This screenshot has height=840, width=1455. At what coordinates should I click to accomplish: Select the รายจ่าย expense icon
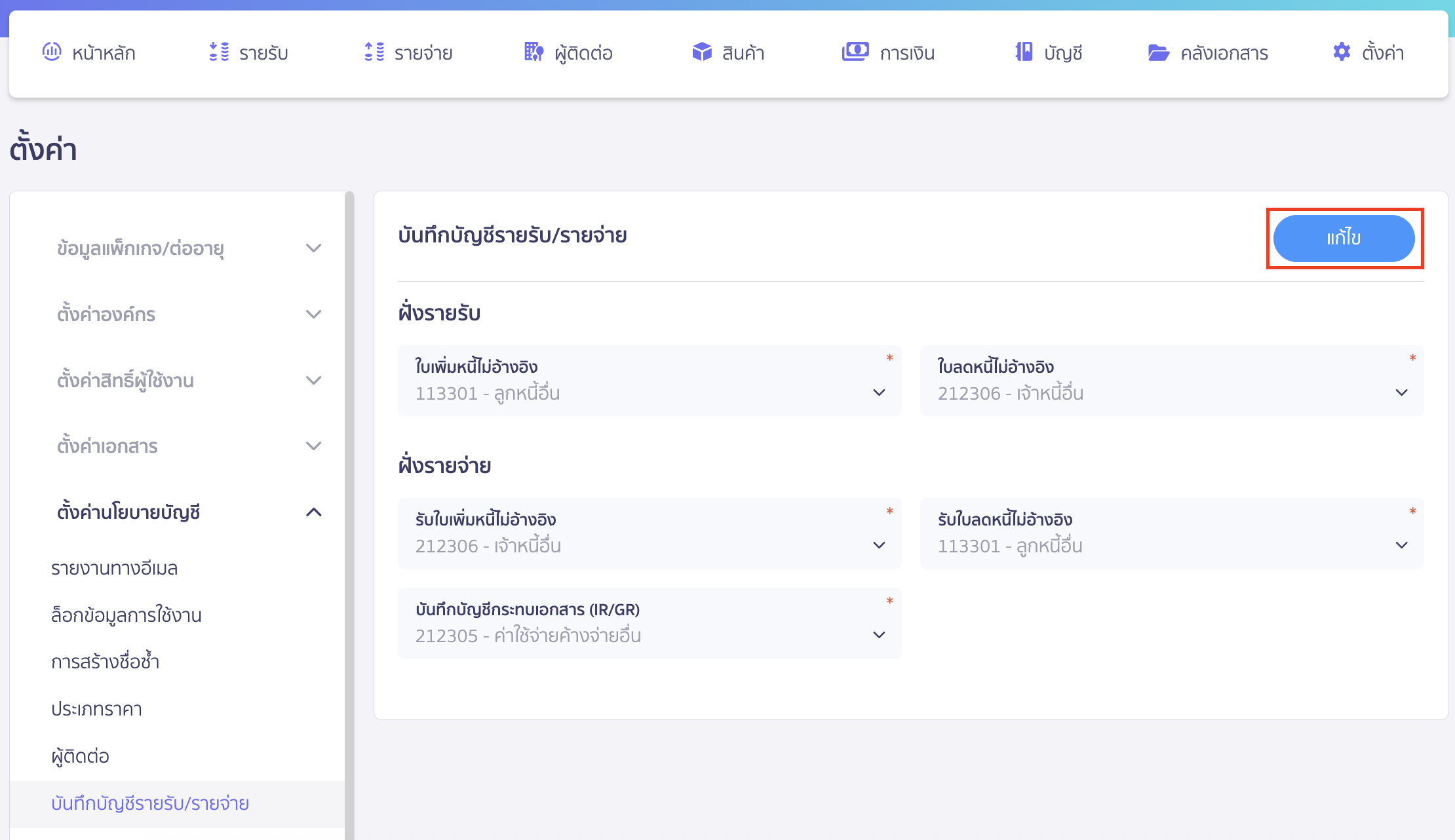coord(374,52)
